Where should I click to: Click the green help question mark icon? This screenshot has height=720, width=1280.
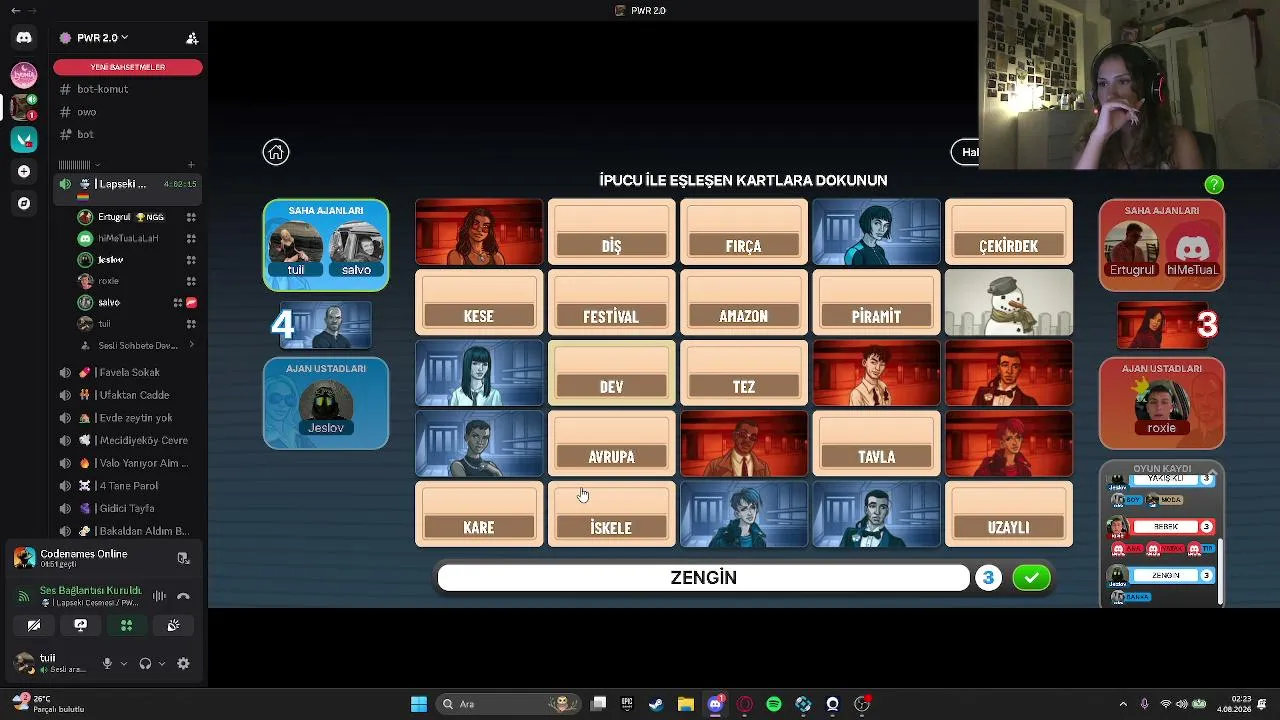click(x=1214, y=185)
